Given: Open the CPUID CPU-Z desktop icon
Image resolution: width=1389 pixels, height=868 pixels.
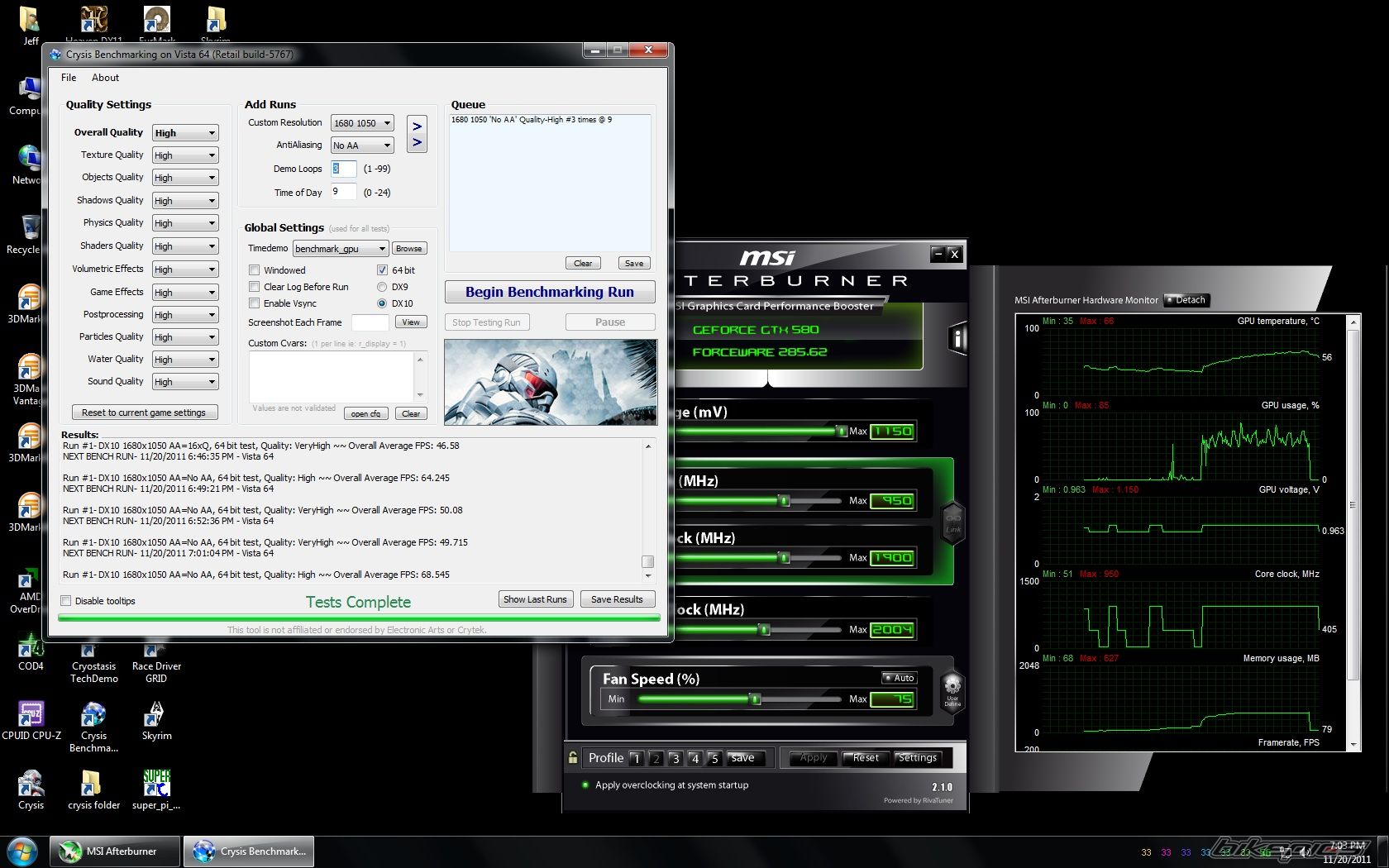Looking at the screenshot, I should (31, 720).
